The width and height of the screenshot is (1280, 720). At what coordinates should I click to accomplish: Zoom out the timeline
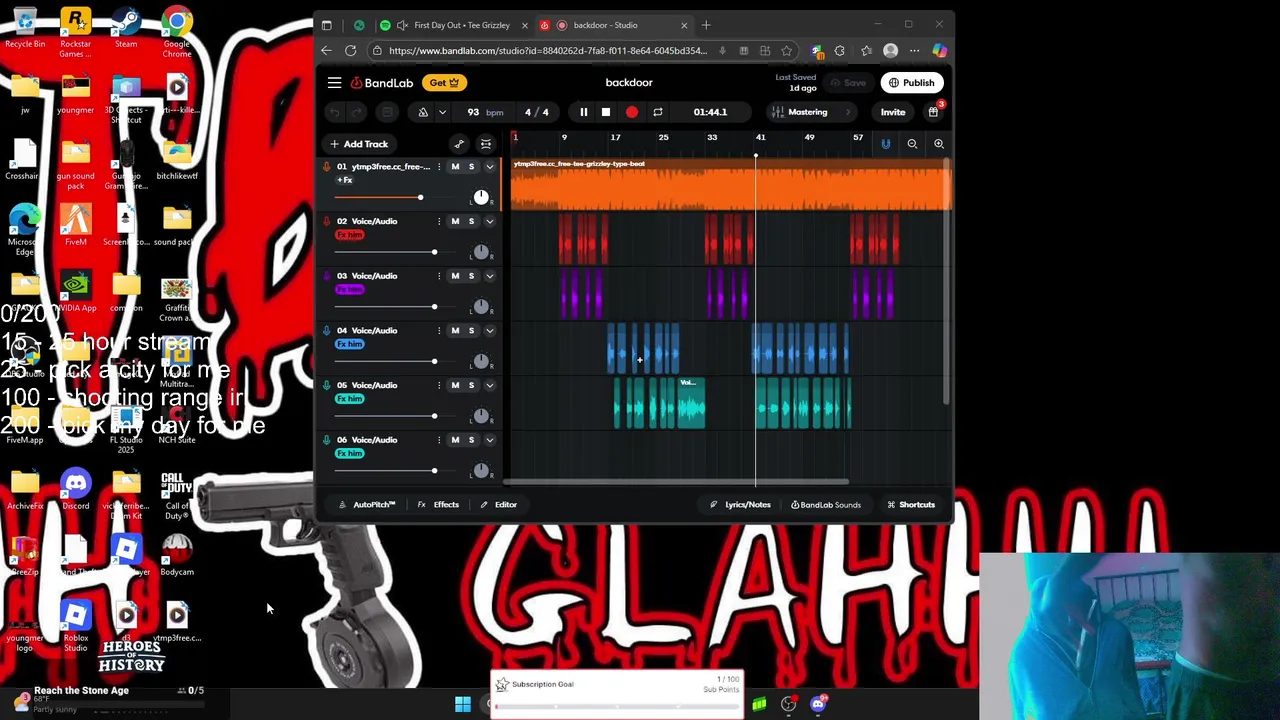912,144
